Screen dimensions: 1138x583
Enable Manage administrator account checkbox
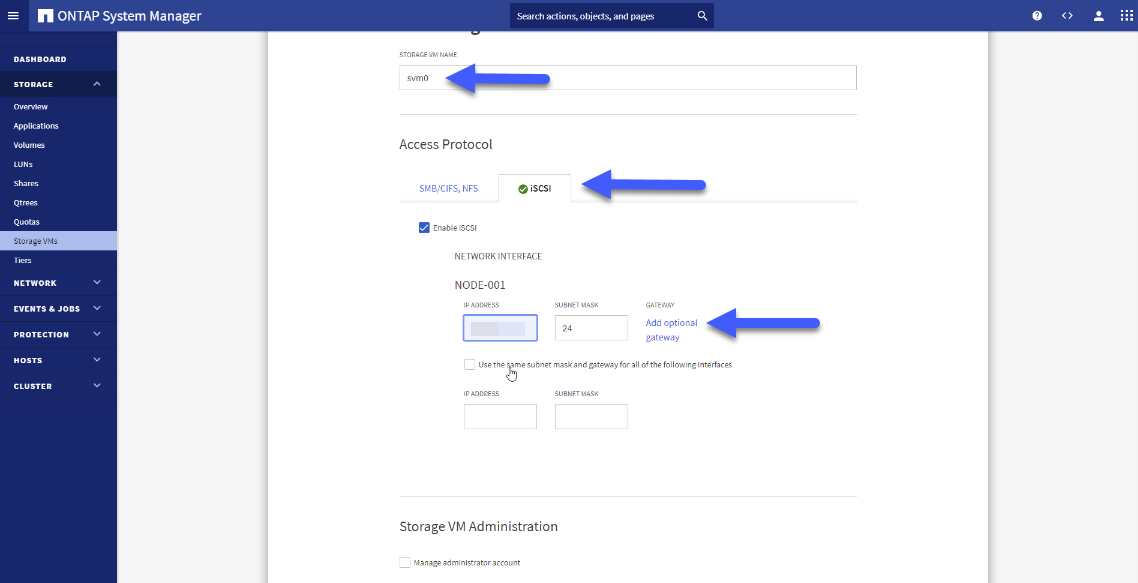click(x=405, y=563)
